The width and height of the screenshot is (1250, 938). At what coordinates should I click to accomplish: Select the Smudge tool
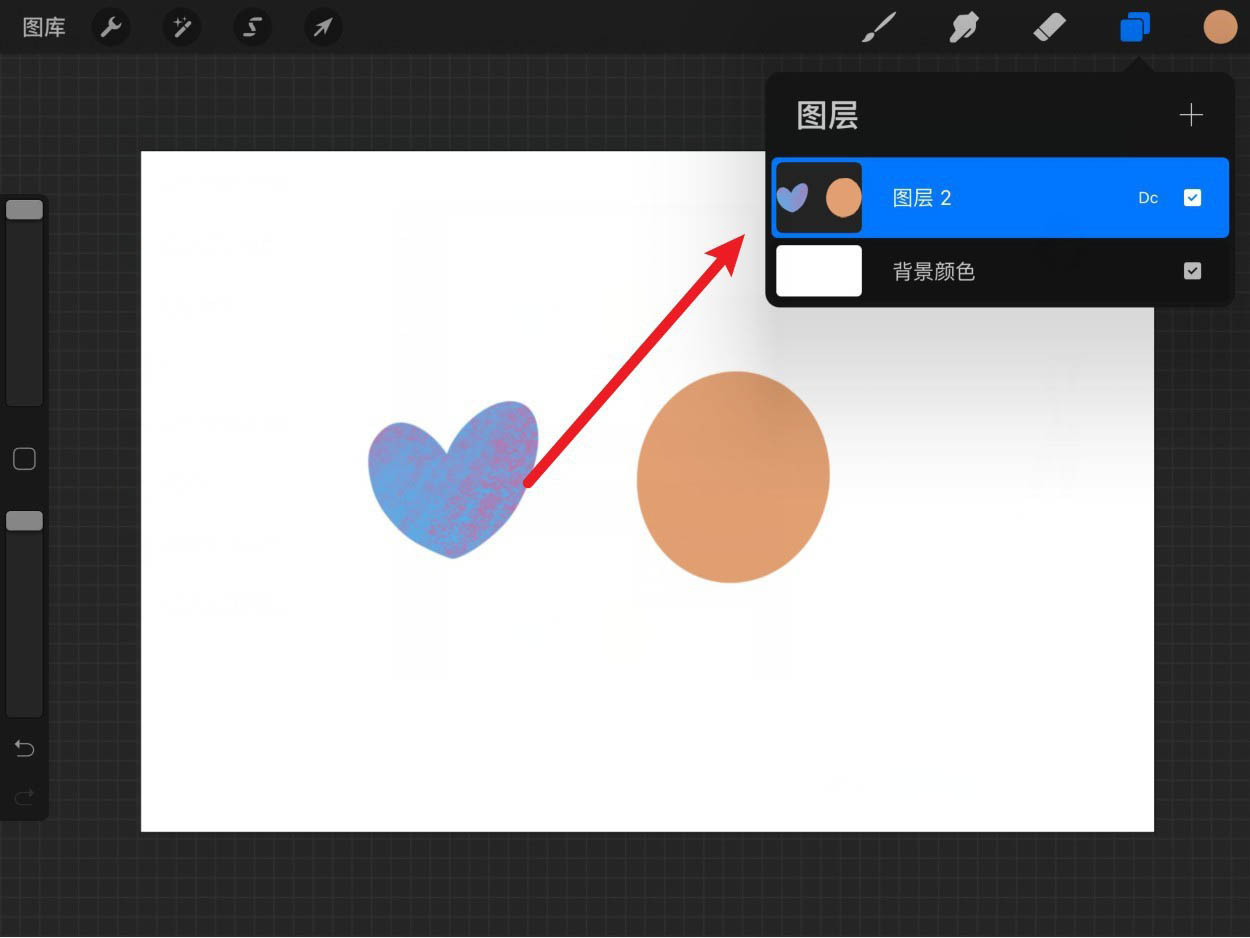963,28
